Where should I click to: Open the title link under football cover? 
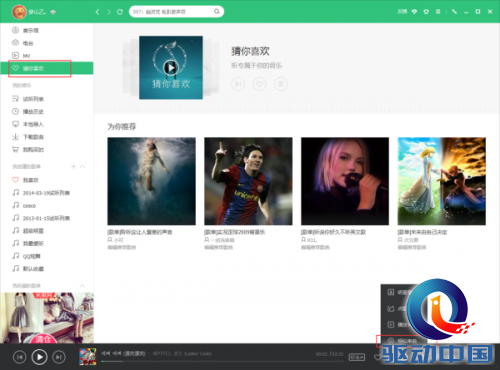click(x=235, y=232)
